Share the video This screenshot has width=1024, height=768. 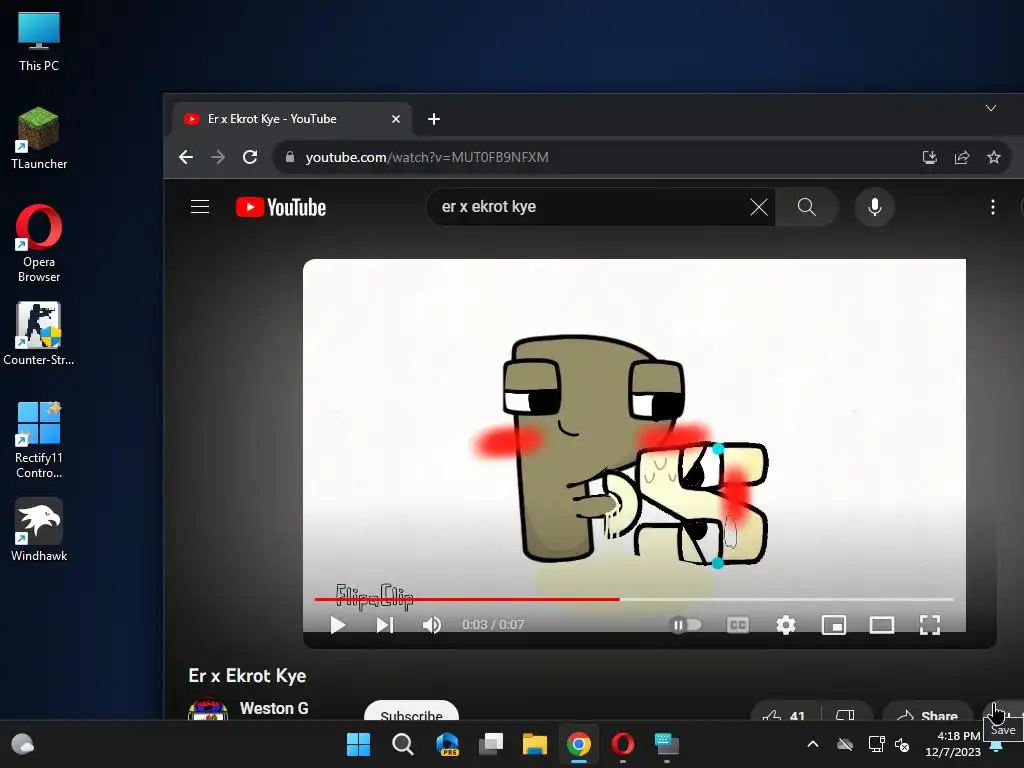(927, 712)
